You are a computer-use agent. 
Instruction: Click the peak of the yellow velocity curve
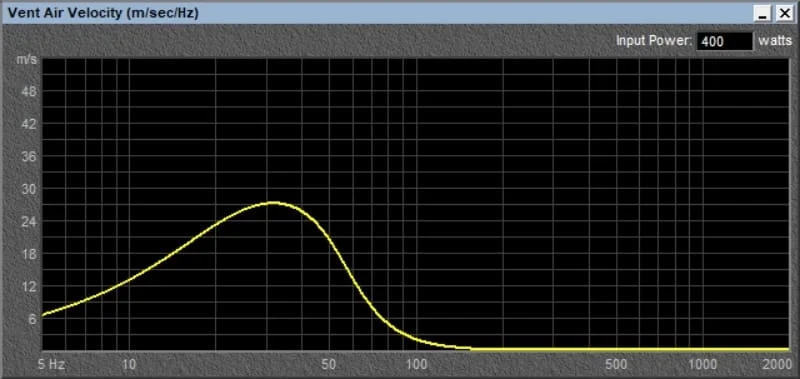click(x=274, y=203)
